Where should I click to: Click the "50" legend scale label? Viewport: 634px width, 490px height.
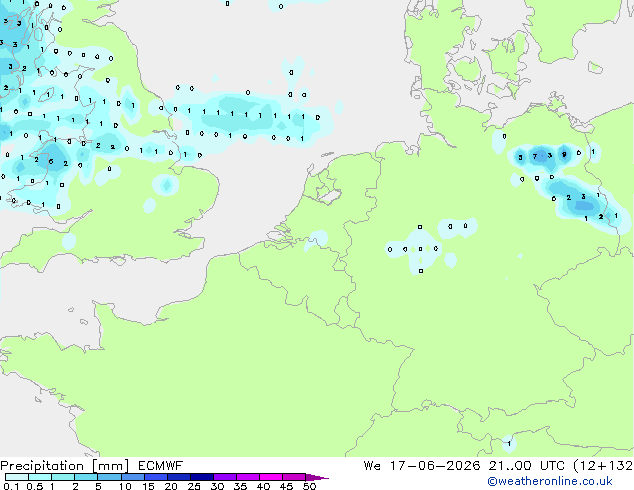[x=309, y=486]
